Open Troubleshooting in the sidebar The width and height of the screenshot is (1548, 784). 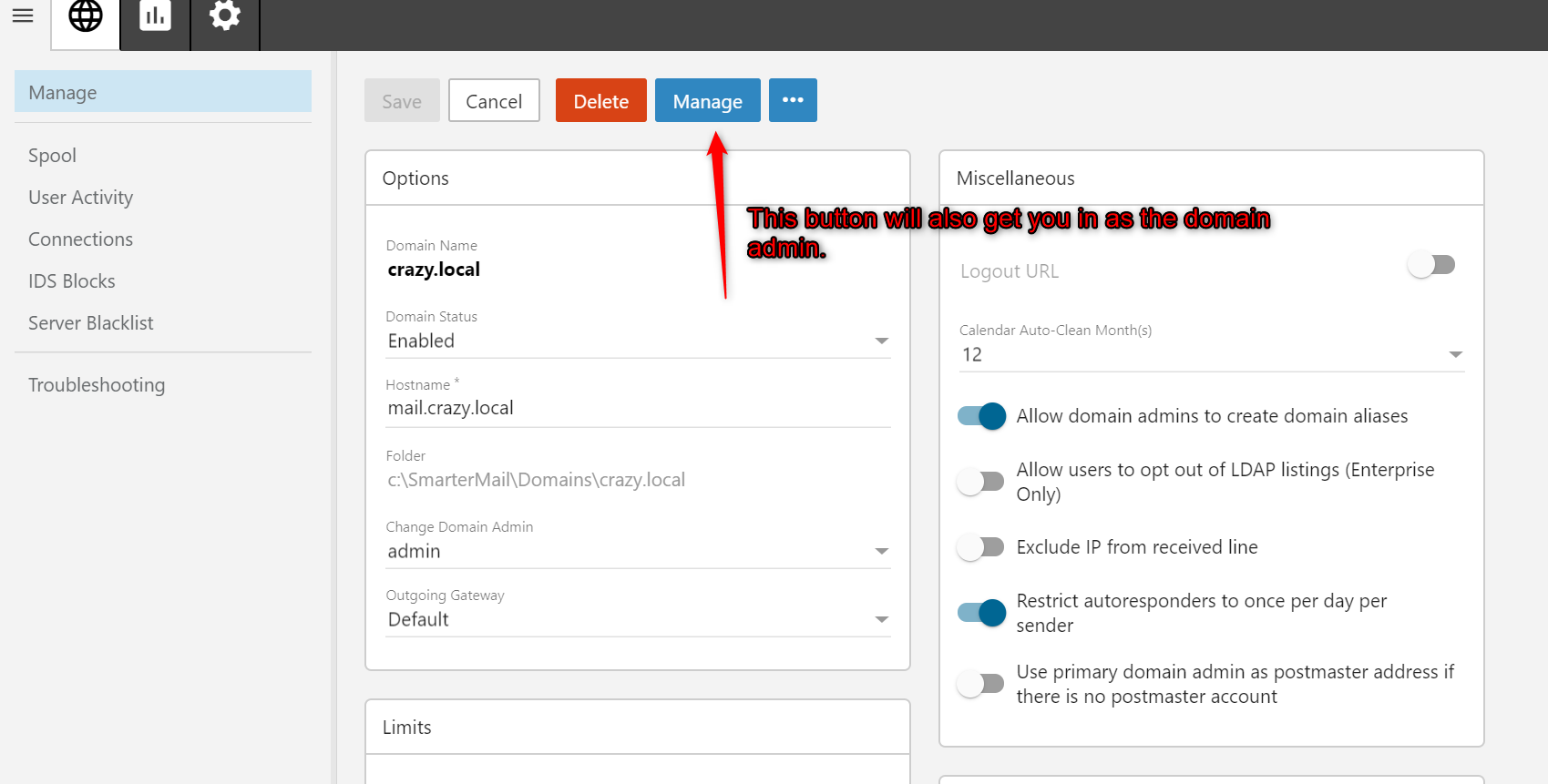[x=97, y=385]
